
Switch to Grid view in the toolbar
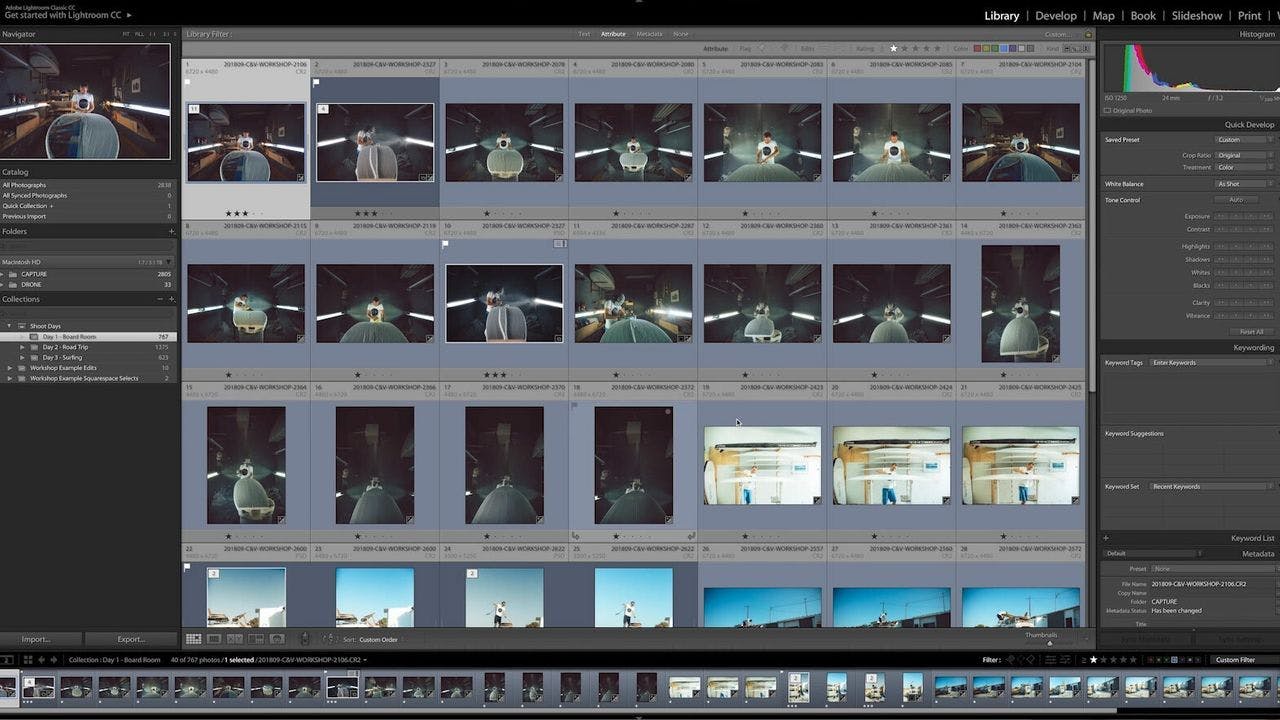coord(193,639)
